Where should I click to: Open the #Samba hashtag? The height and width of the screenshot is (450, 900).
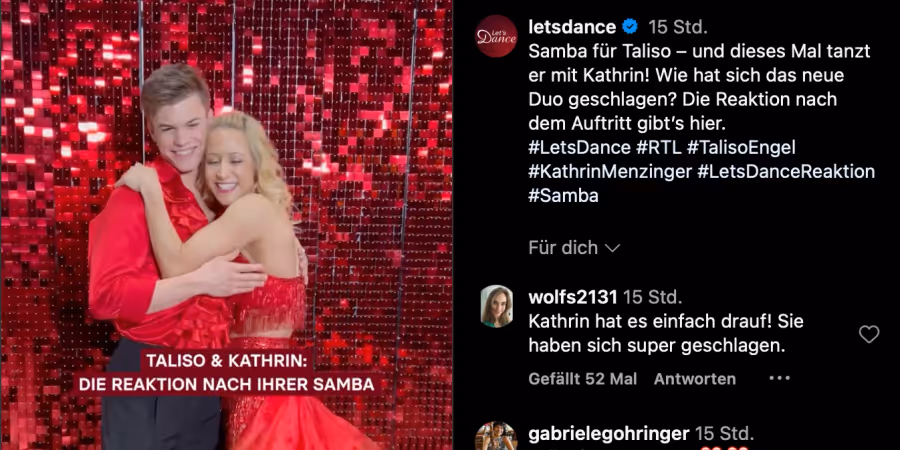[x=563, y=196]
